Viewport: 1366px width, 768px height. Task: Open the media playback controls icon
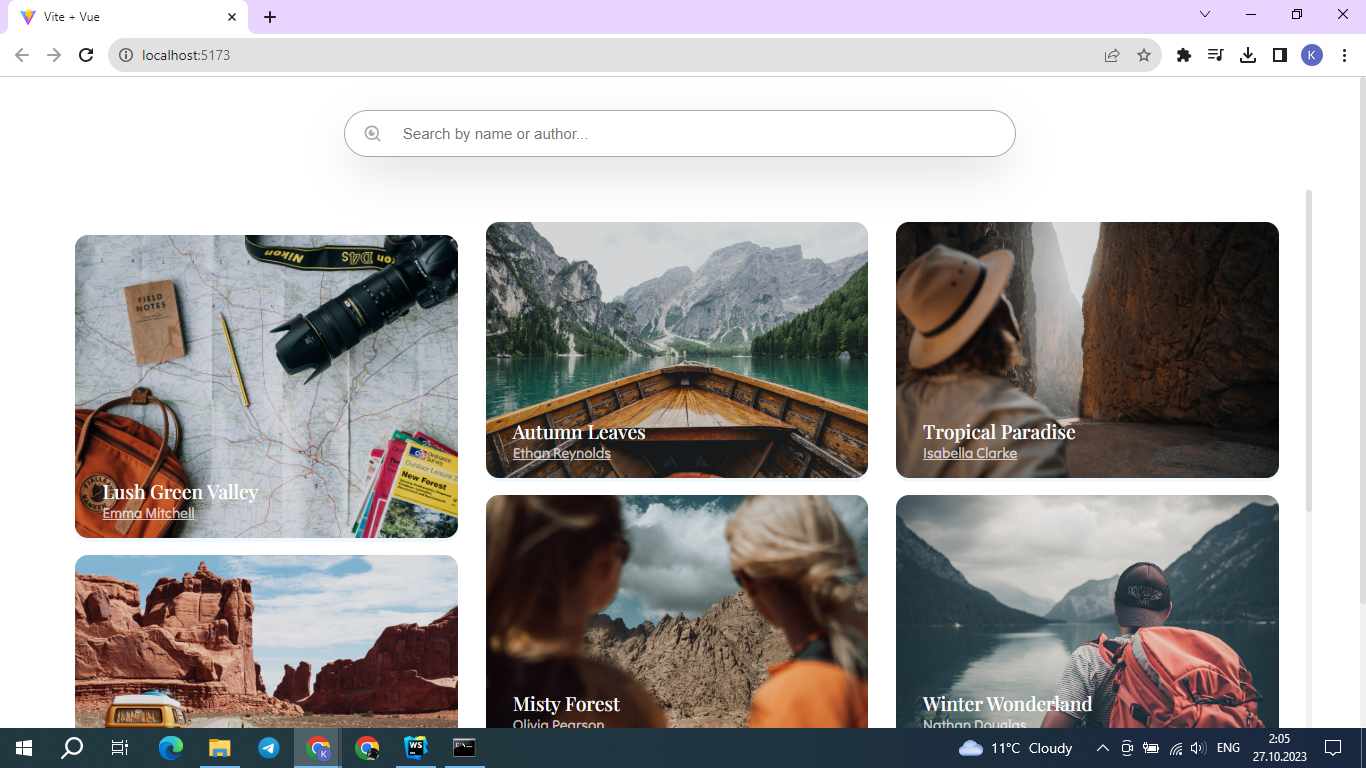click(1216, 55)
